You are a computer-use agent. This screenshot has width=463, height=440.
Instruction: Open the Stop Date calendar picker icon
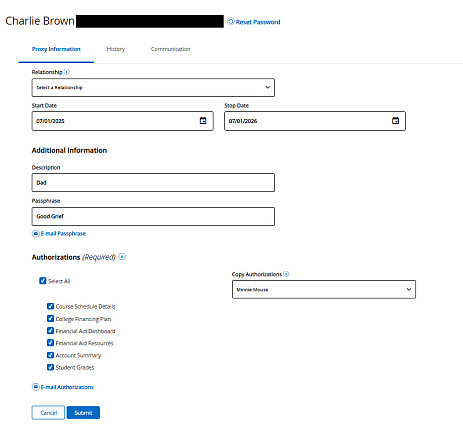coord(395,121)
